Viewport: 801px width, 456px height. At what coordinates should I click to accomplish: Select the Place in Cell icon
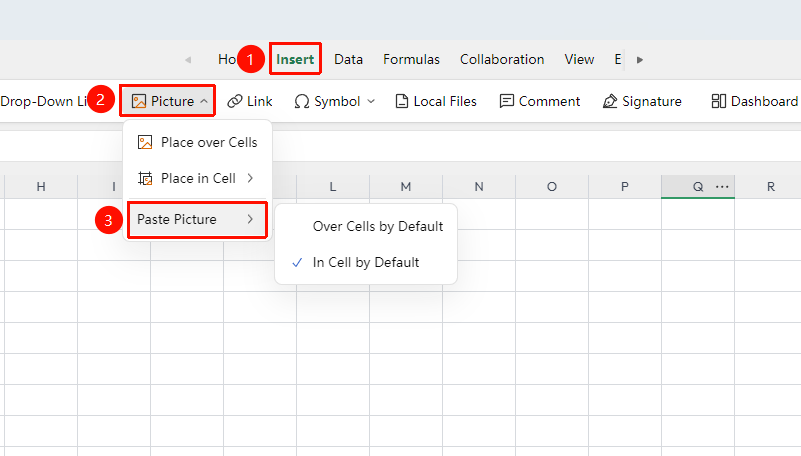tap(145, 178)
